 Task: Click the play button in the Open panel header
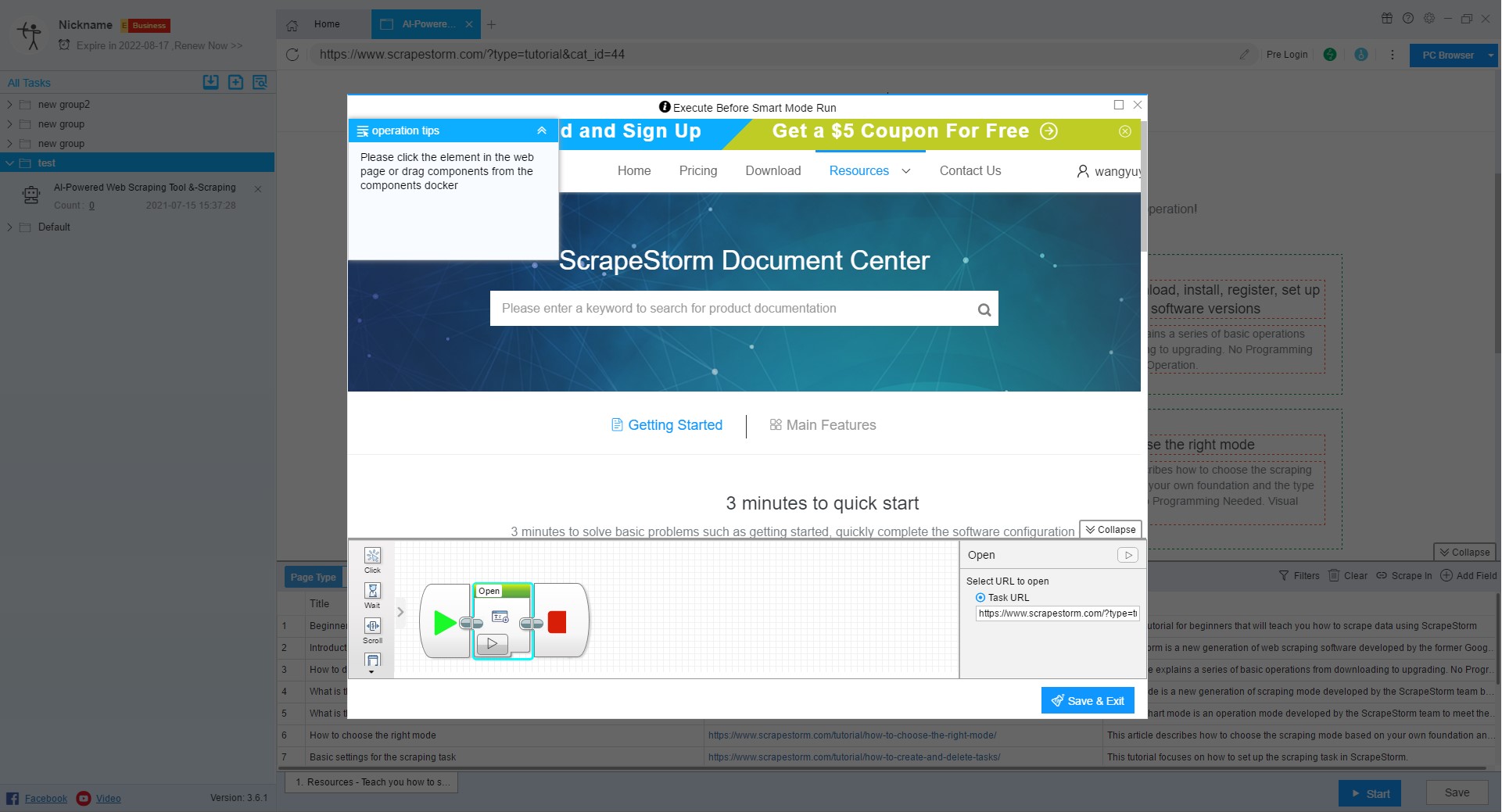pos(1127,555)
